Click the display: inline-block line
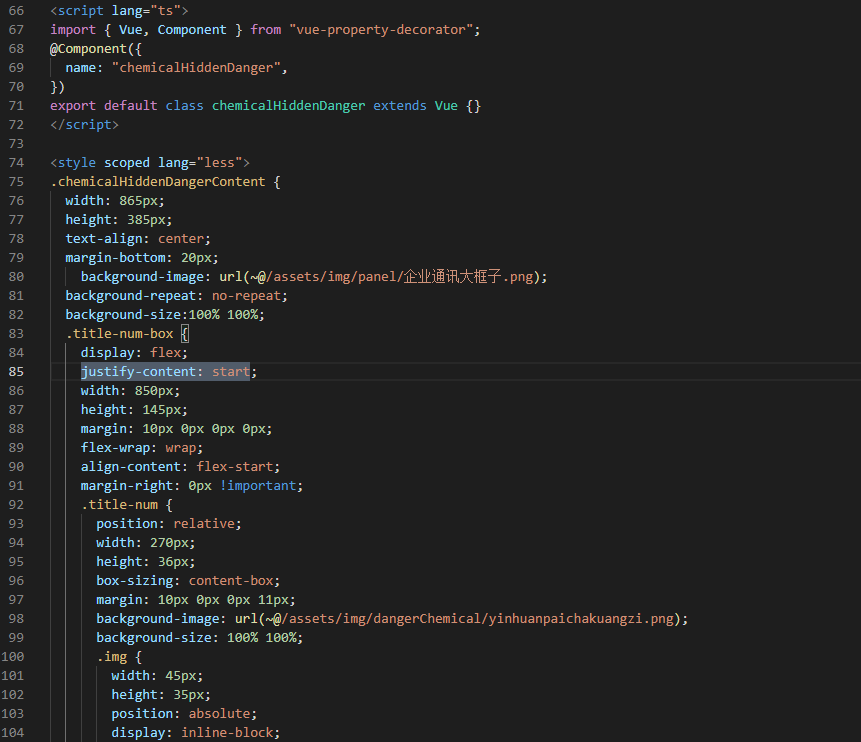 coord(195,733)
